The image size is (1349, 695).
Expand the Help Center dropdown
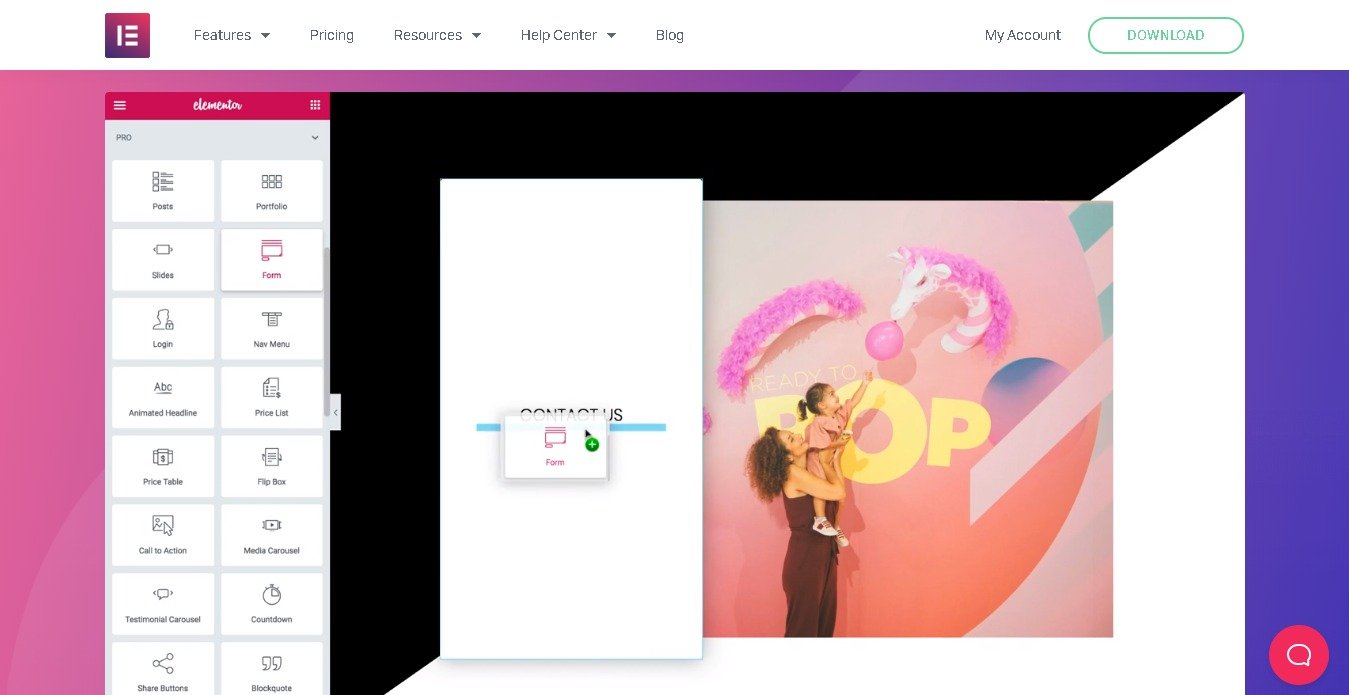pos(568,35)
